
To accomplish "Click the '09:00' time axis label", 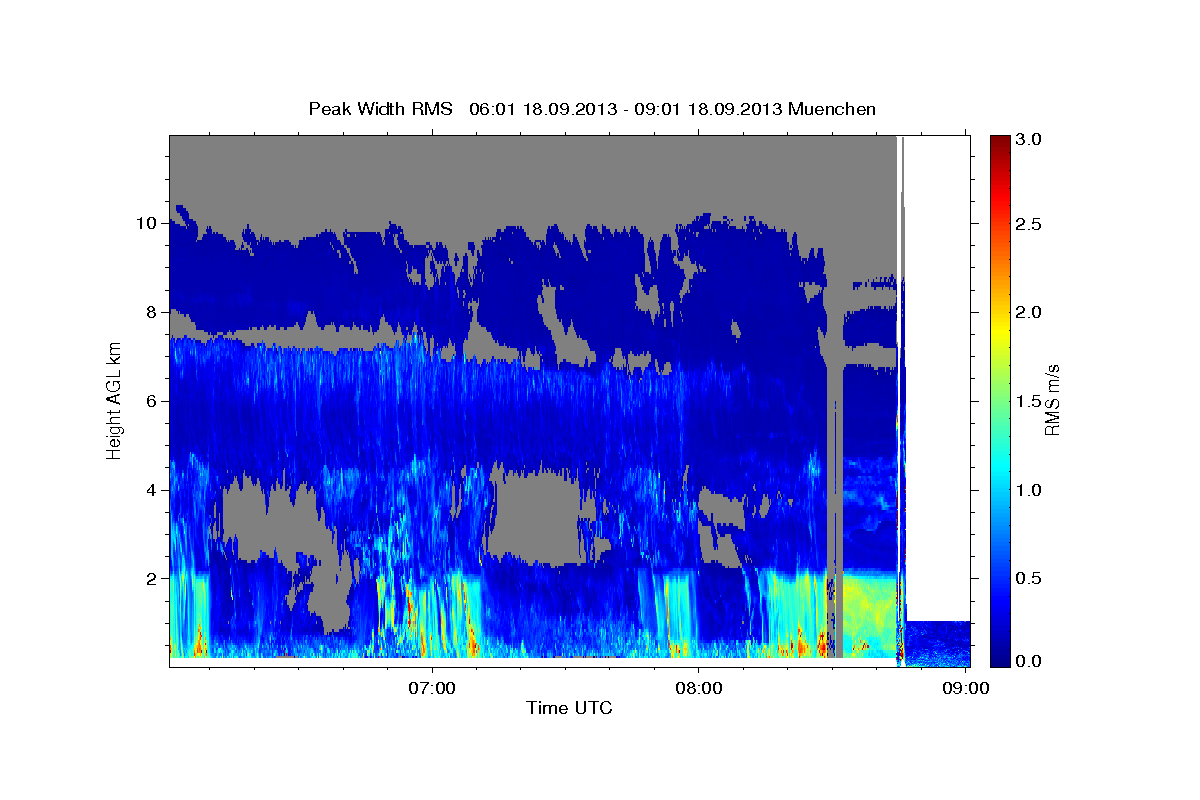I will pyautogui.click(x=966, y=688).
